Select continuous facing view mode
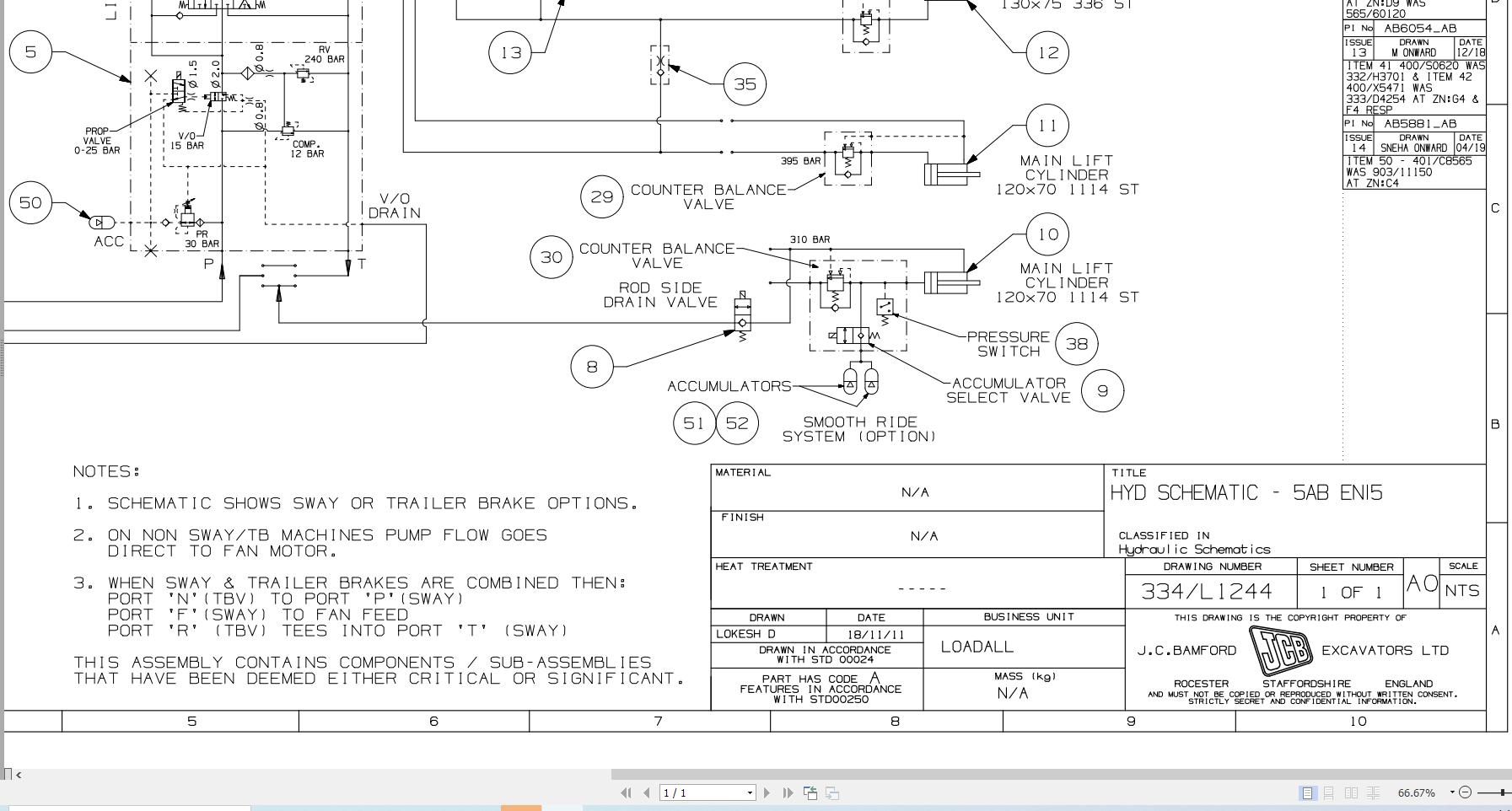This screenshot has height=811, width=1512. pyautogui.click(x=1373, y=792)
